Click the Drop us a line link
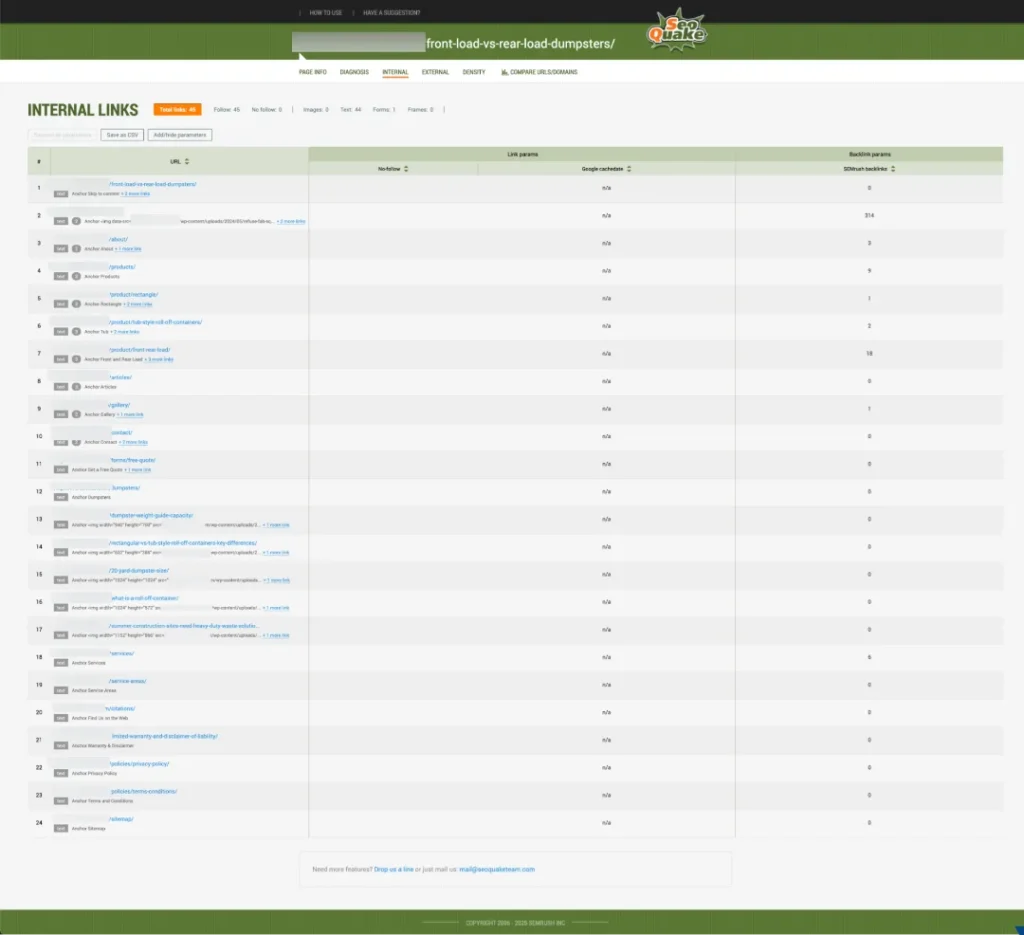This screenshot has width=1024, height=935. click(394, 870)
